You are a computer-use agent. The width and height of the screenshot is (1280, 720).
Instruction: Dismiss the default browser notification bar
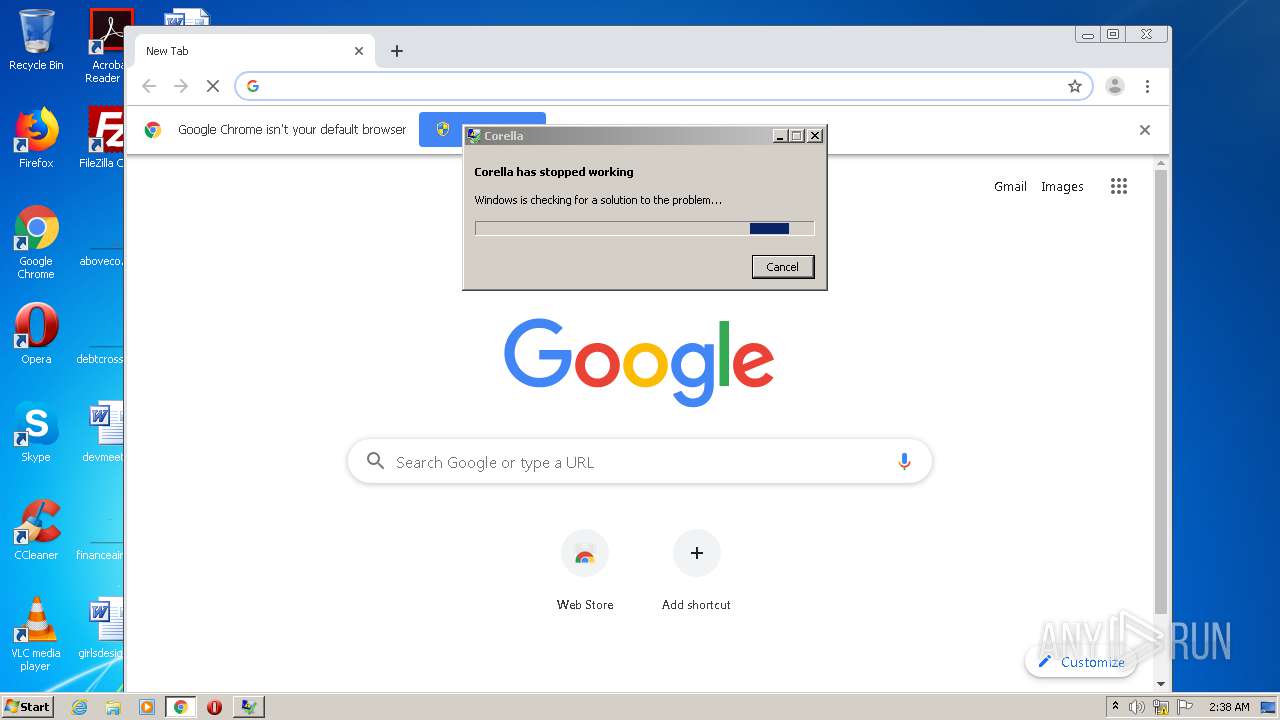pyautogui.click(x=1145, y=130)
